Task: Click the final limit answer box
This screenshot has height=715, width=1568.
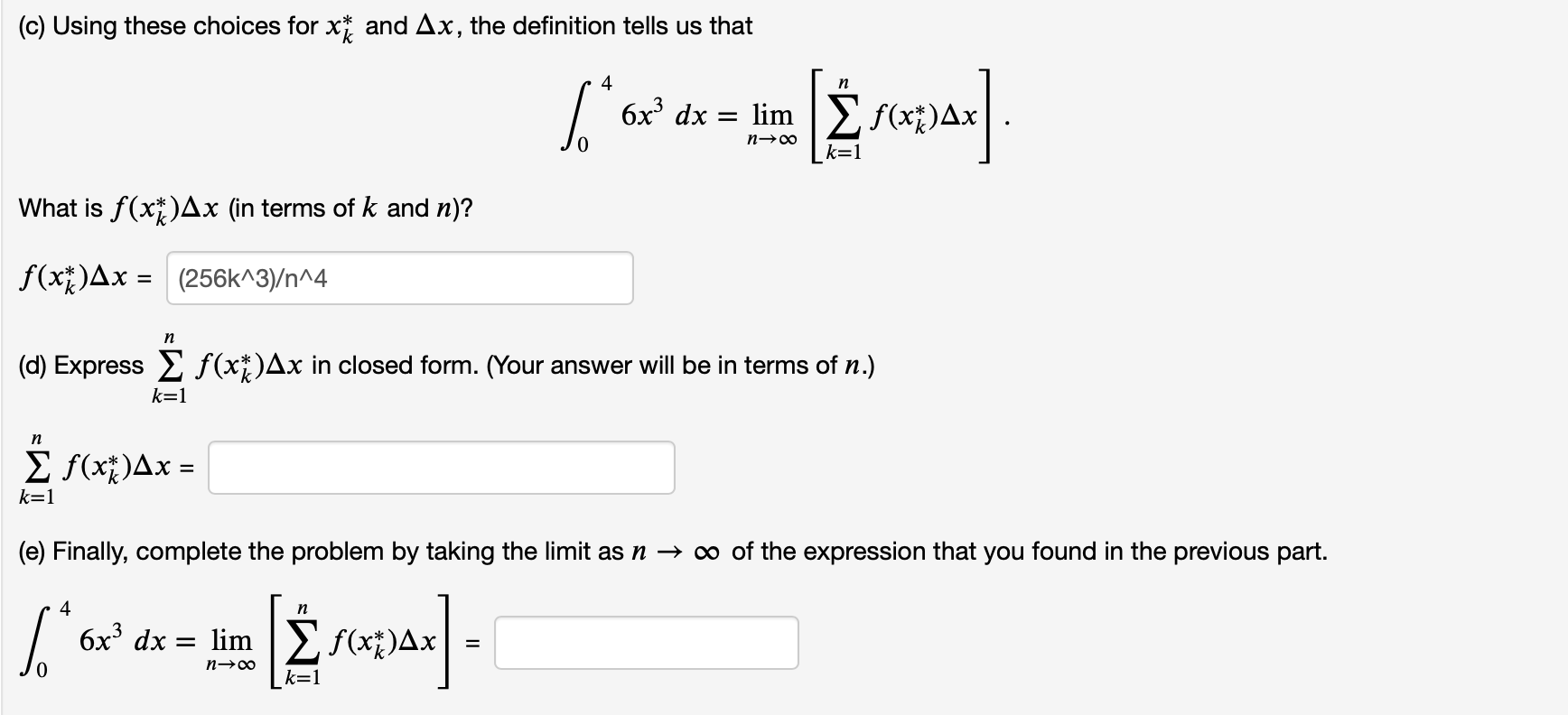Action: (x=646, y=642)
